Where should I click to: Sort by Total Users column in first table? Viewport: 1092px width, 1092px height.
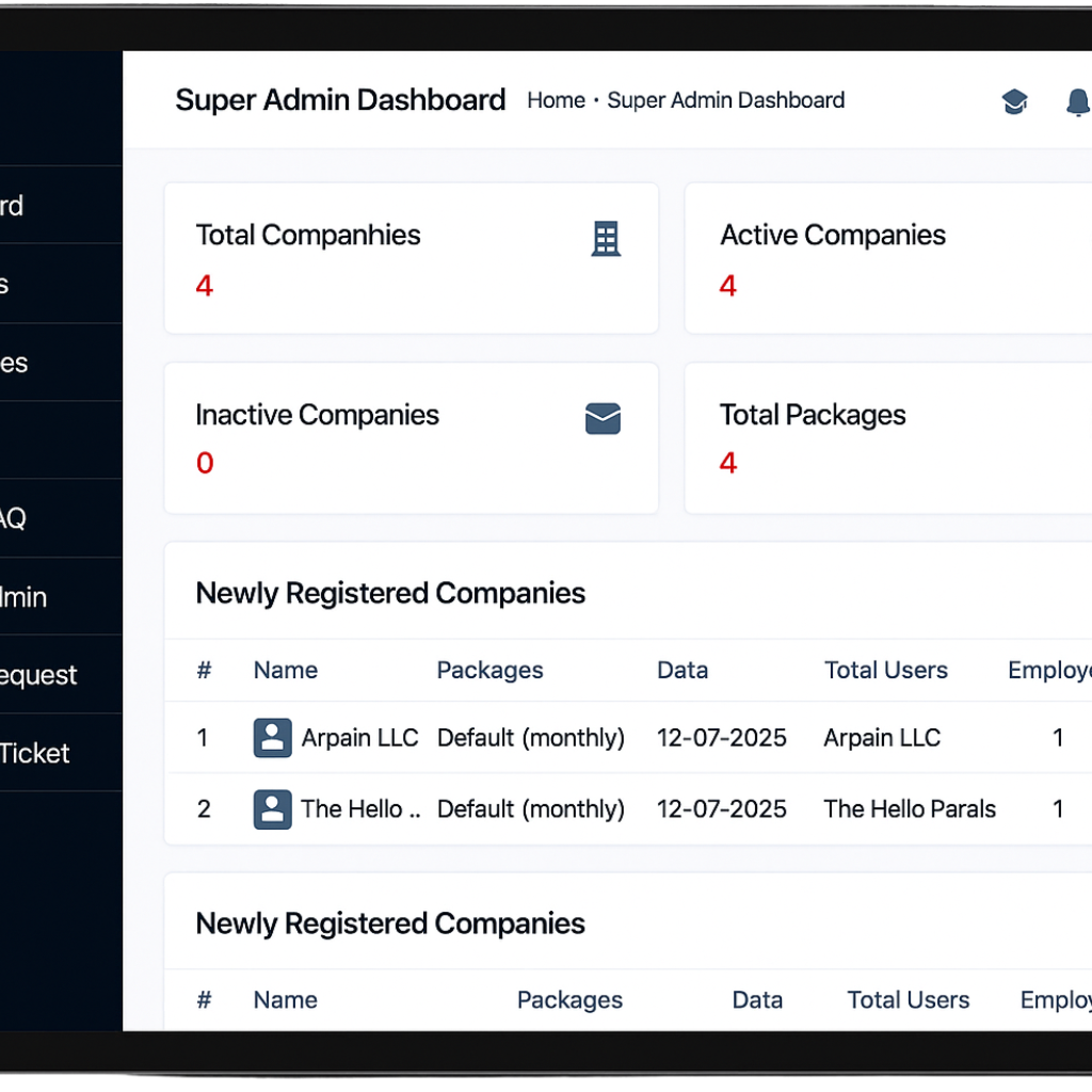click(886, 670)
